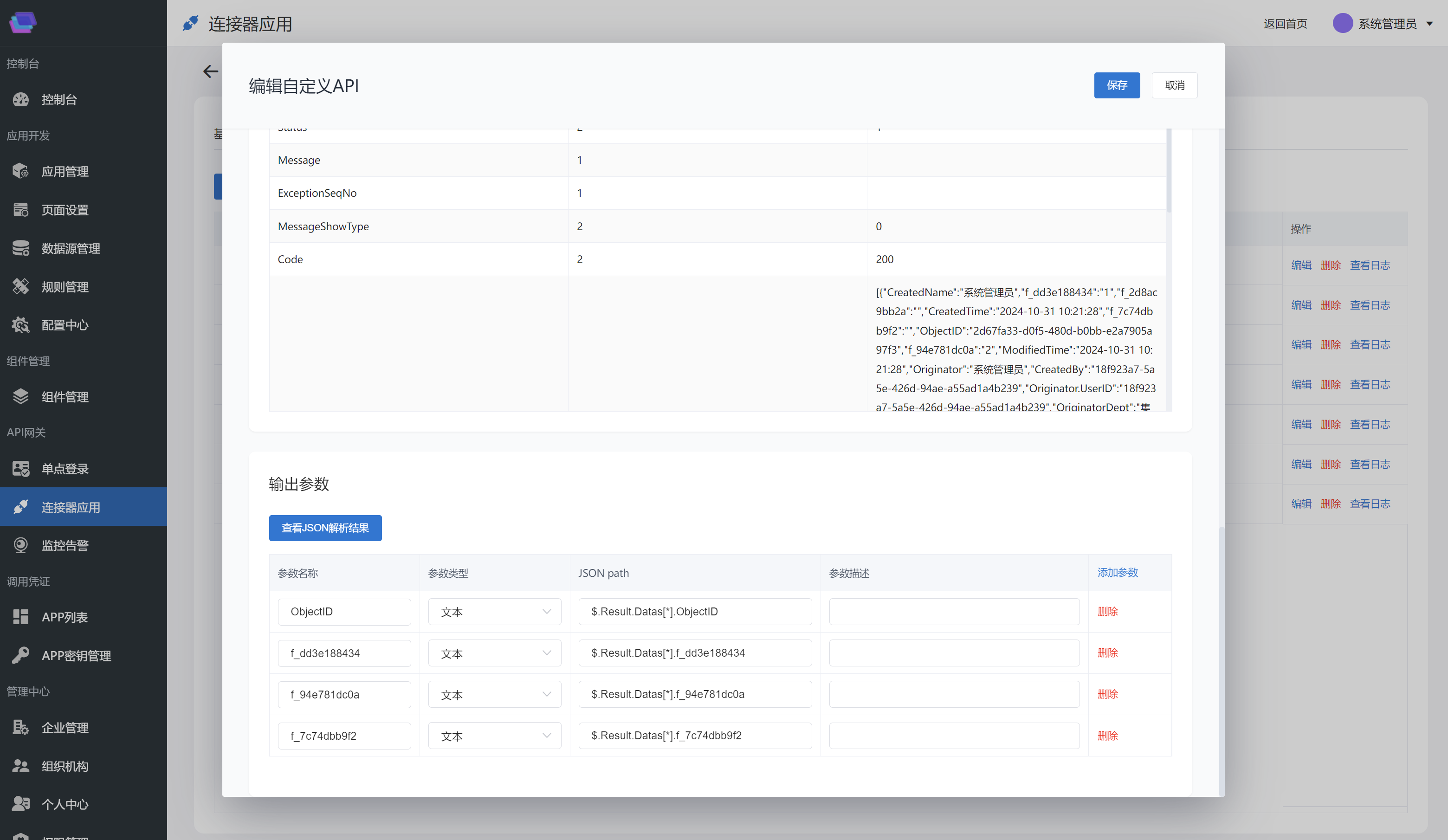Open the 参数类型 dropdown for ObjectID row
This screenshot has height=840, width=1448.
(x=494, y=612)
